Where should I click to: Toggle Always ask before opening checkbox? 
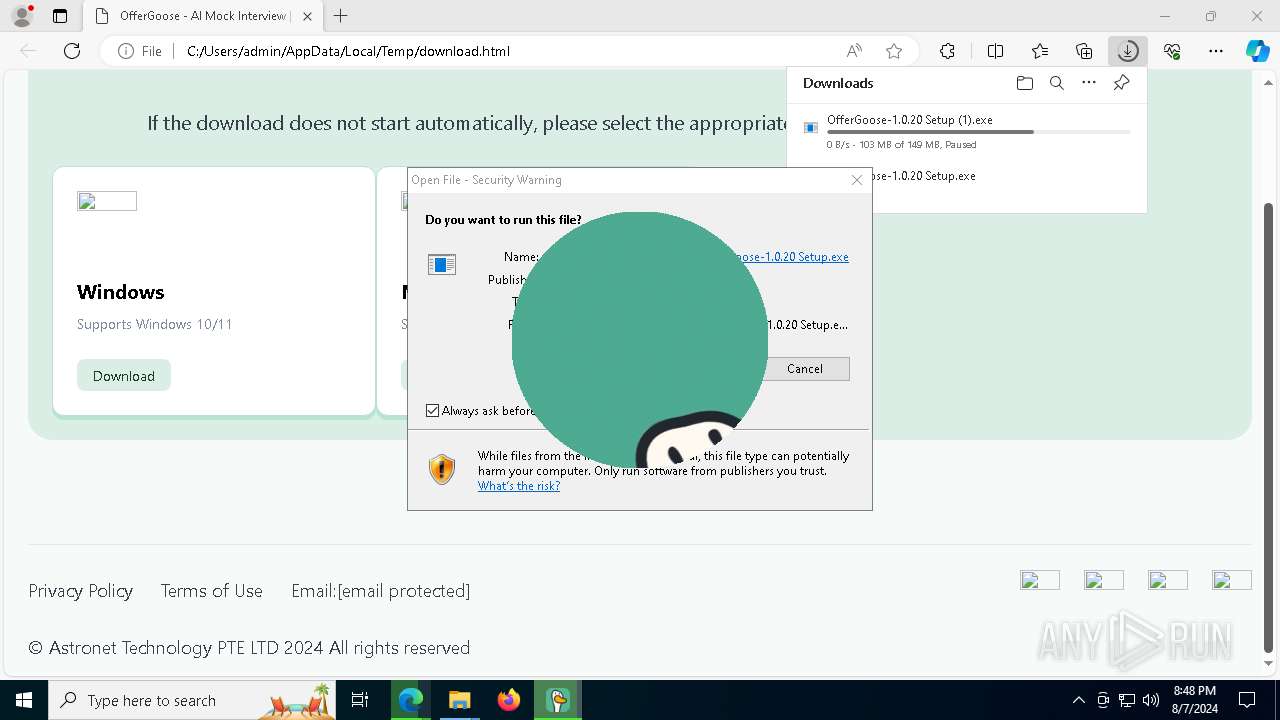click(433, 410)
